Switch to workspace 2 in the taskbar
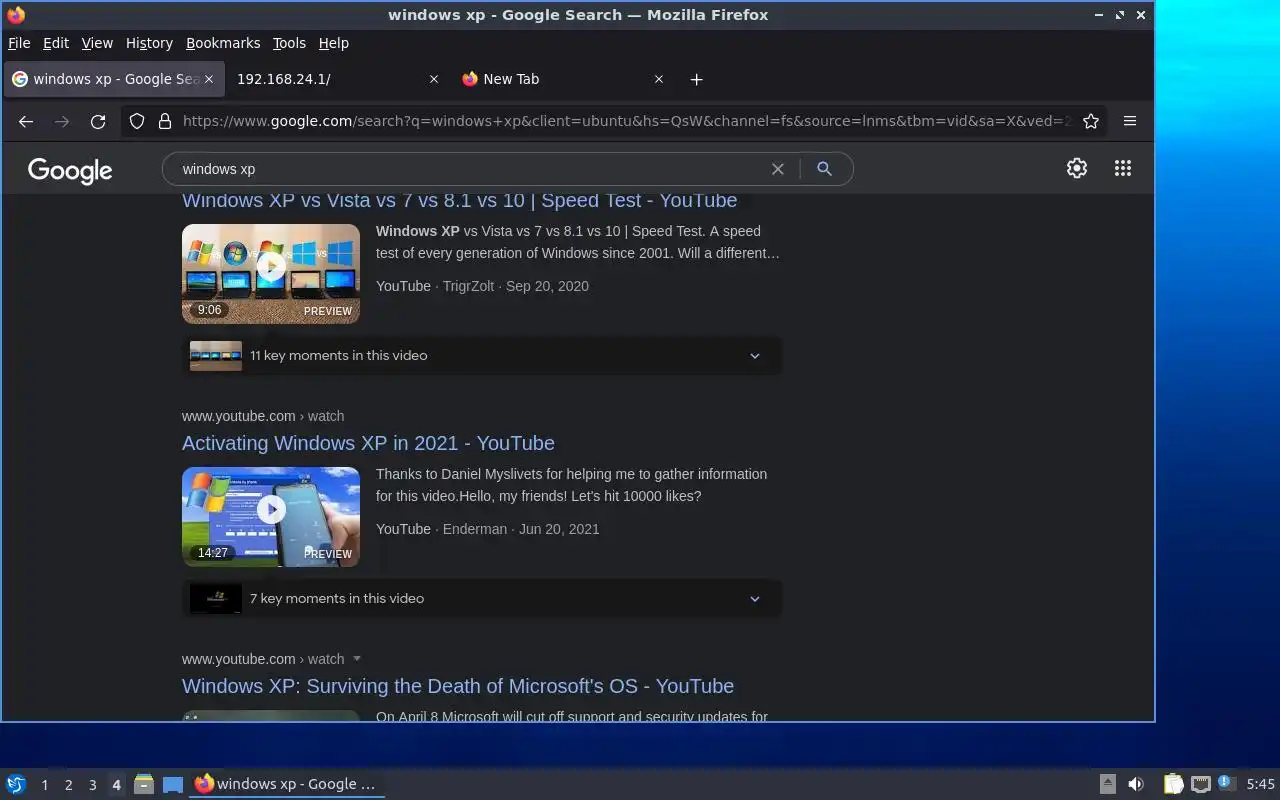The width and height of the screenshot is (1280, 800). [69, 785]
